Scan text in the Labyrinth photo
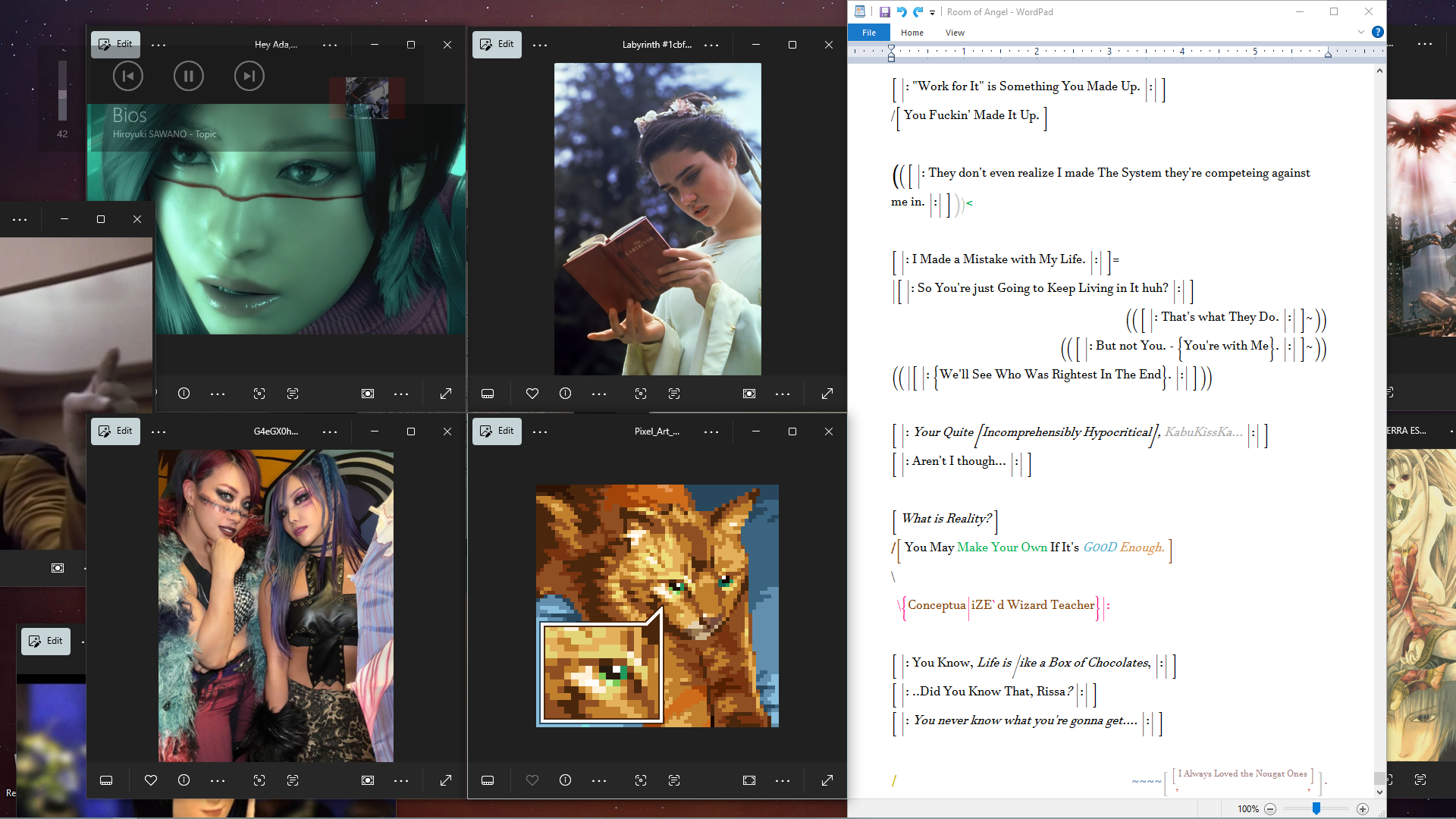Image resolution: width=1456 pixels, height=819 pixels. 674,394
